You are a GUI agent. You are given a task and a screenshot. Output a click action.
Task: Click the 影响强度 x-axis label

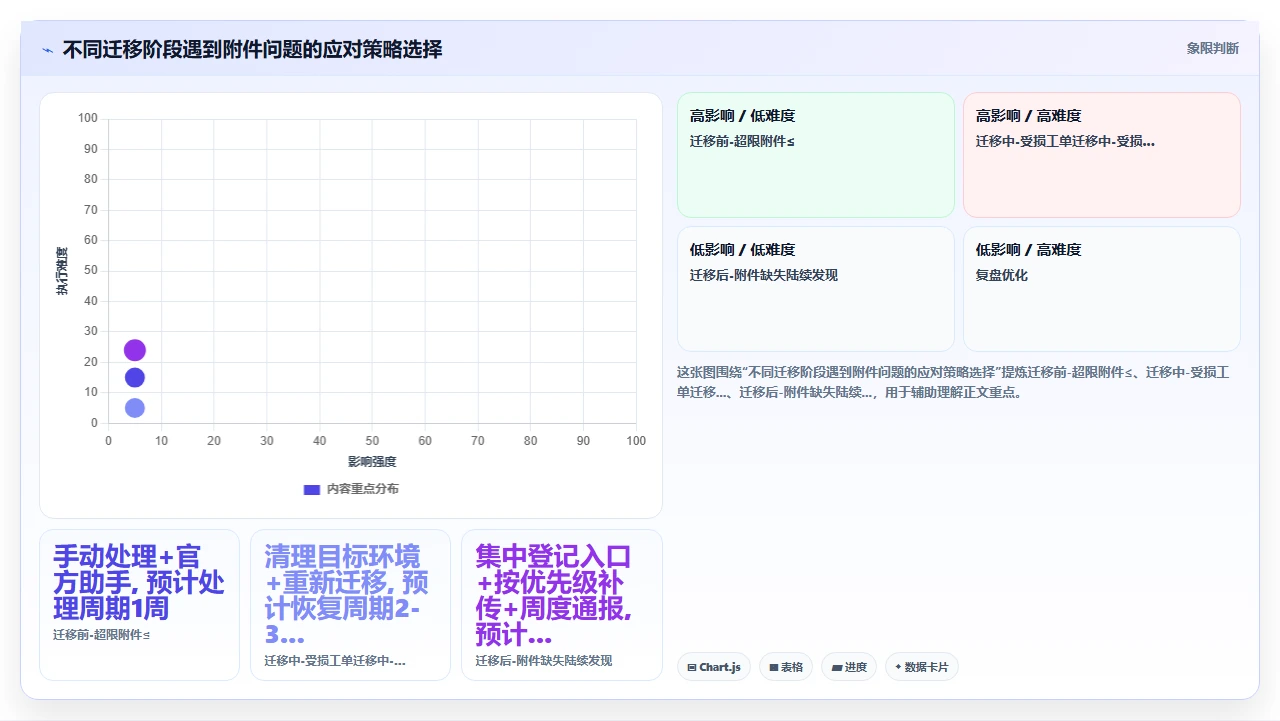(x=372, y=461)
